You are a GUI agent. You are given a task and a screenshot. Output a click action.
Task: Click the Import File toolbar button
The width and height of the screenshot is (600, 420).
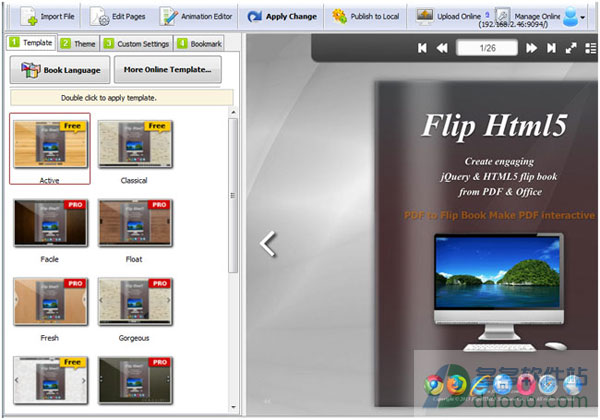(48, 16)
